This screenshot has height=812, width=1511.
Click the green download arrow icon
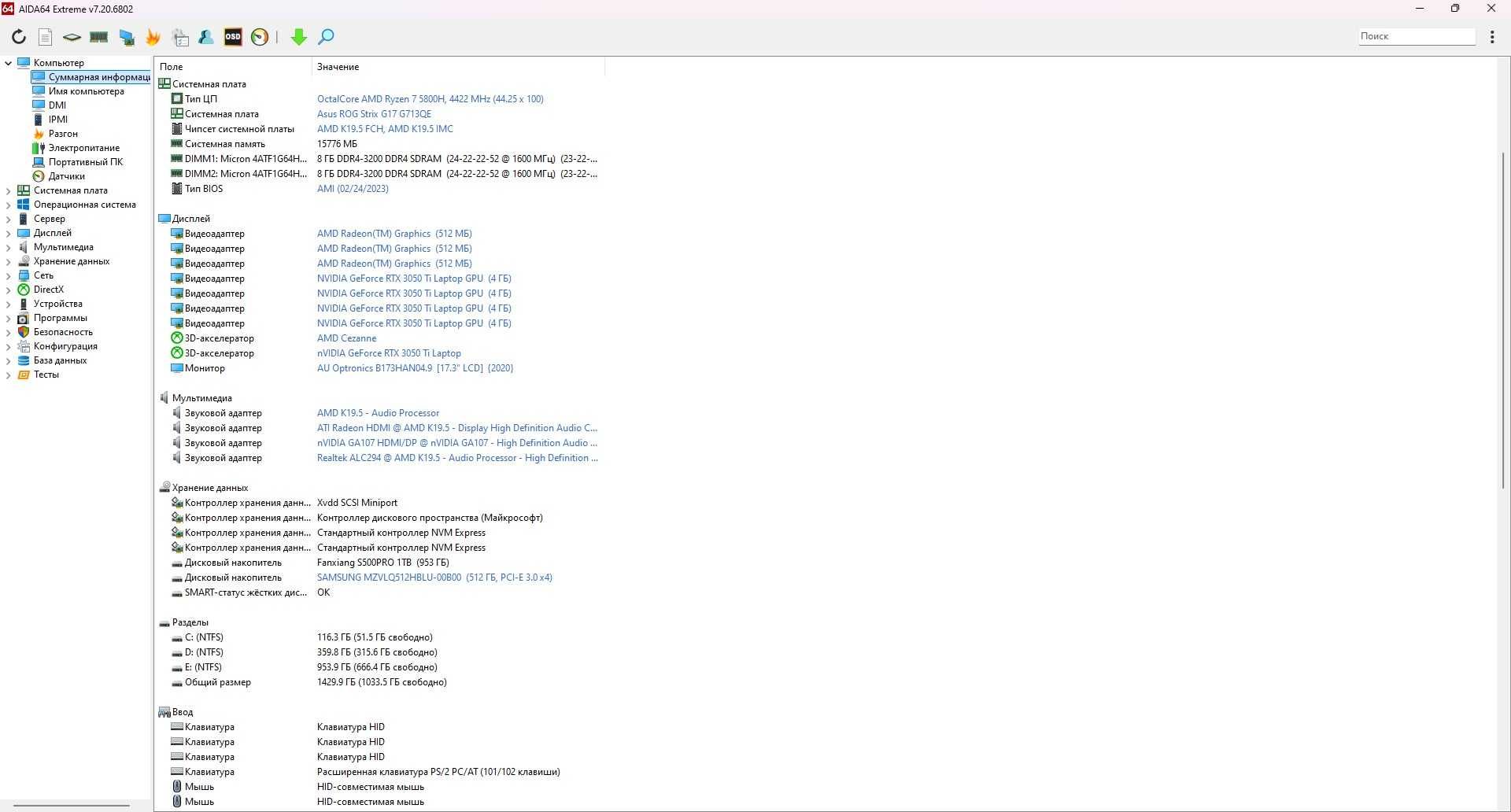point(298,37)
